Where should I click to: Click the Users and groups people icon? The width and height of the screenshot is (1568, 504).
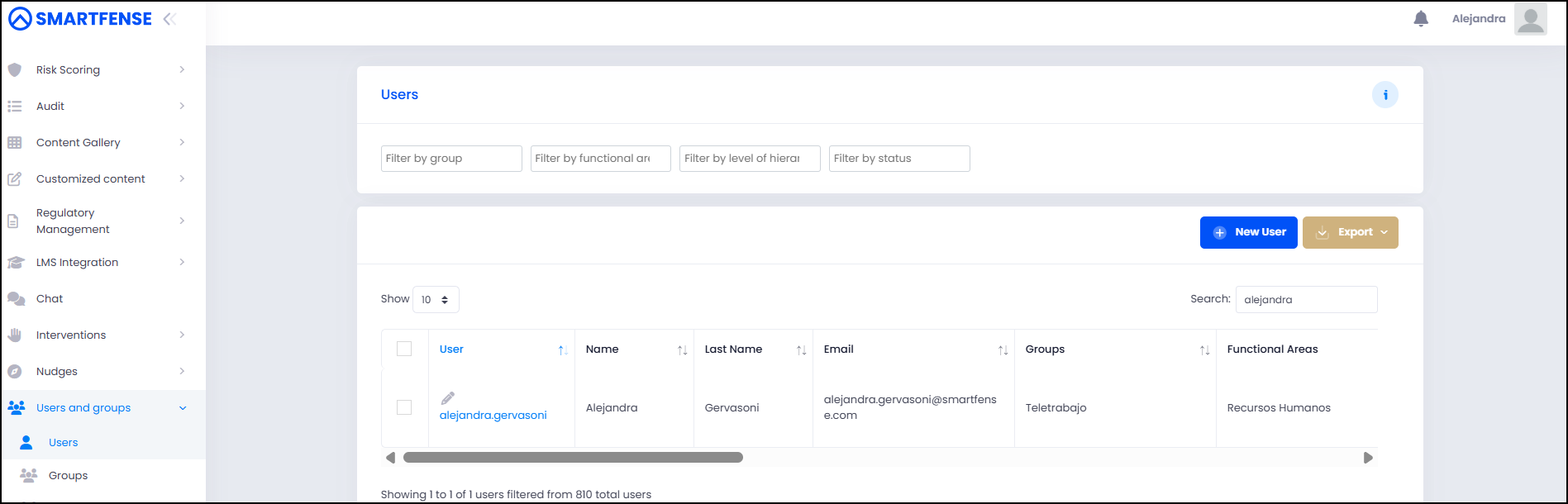tap(17, 408)
